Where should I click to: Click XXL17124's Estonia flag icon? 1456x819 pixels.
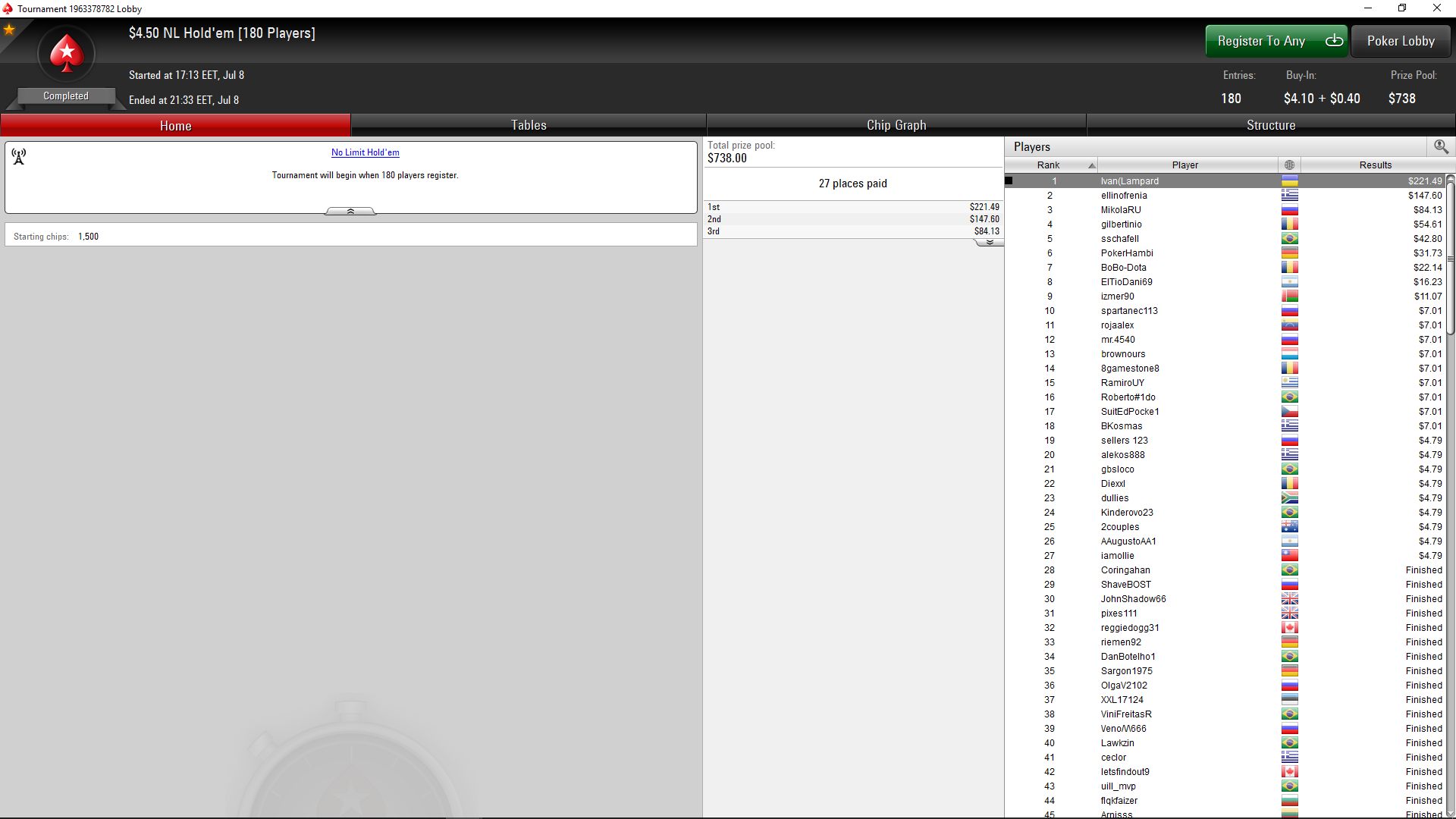pos(1289,700)
